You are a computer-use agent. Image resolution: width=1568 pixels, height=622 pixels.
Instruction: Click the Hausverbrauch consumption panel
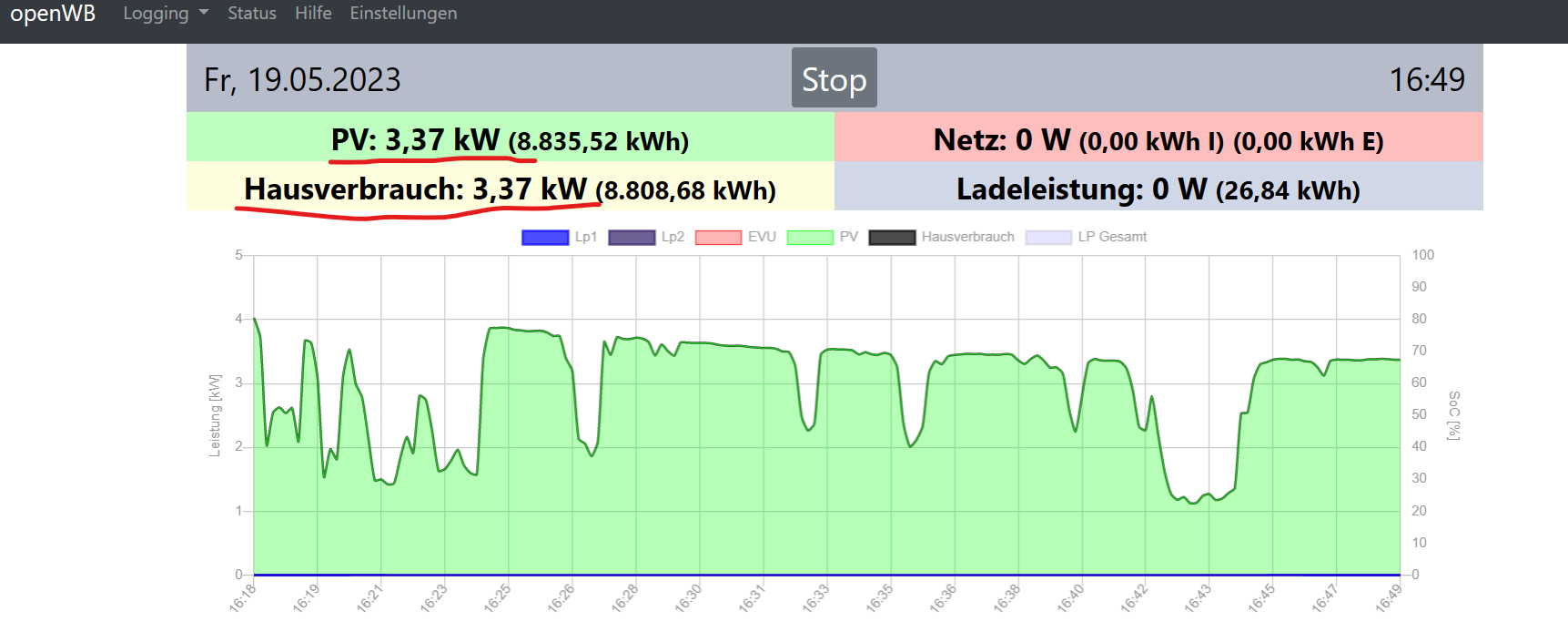coord(510,188)
